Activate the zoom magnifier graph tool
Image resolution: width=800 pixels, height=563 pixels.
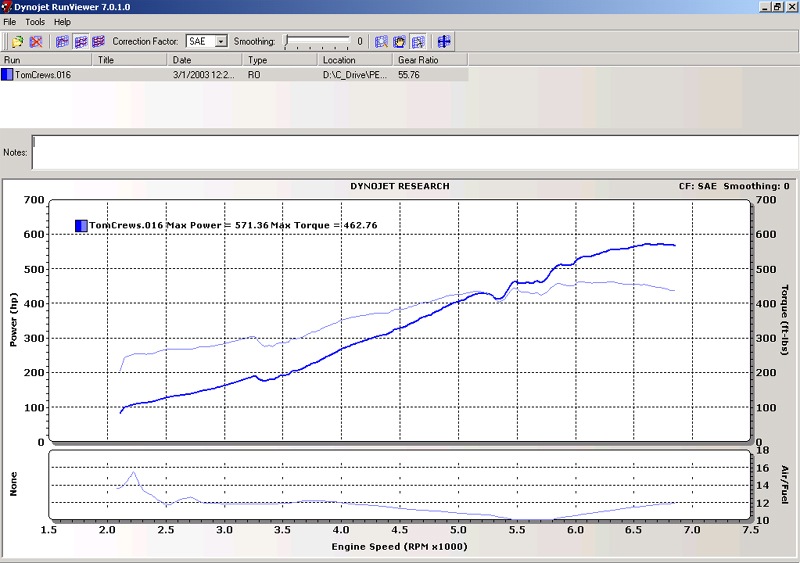click(381, 41)
